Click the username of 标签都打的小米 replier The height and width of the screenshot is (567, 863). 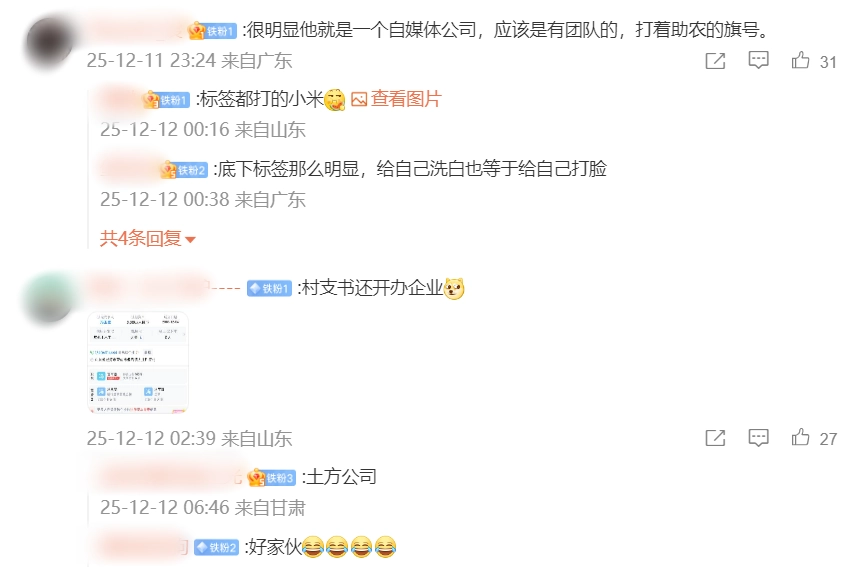(x=120, y=99)
